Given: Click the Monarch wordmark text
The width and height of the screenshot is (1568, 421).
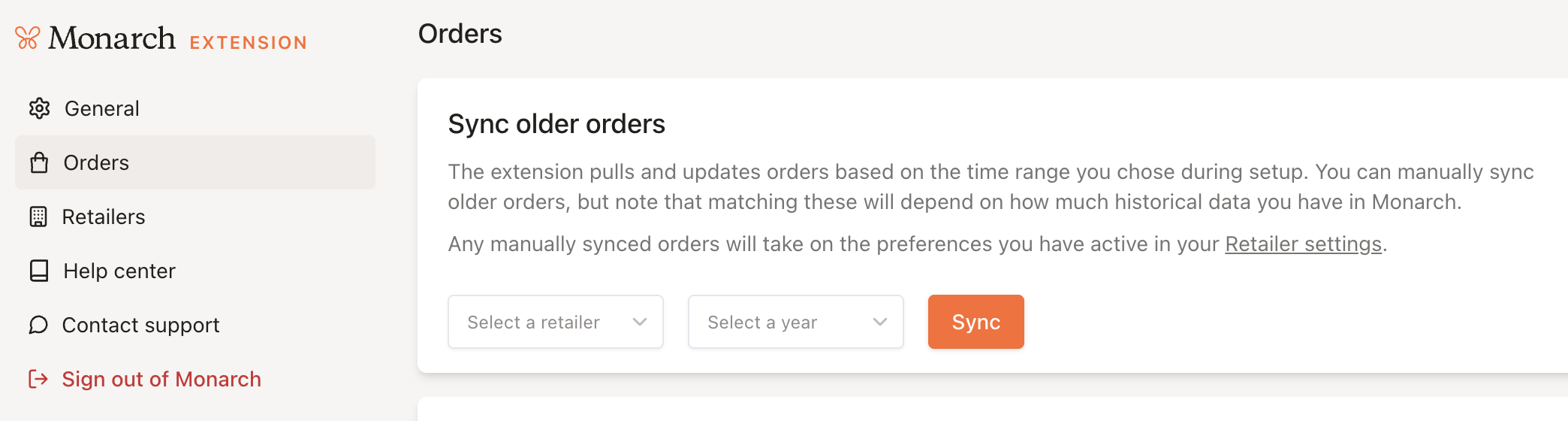Looking at the screenshot, I should [112, 38].
